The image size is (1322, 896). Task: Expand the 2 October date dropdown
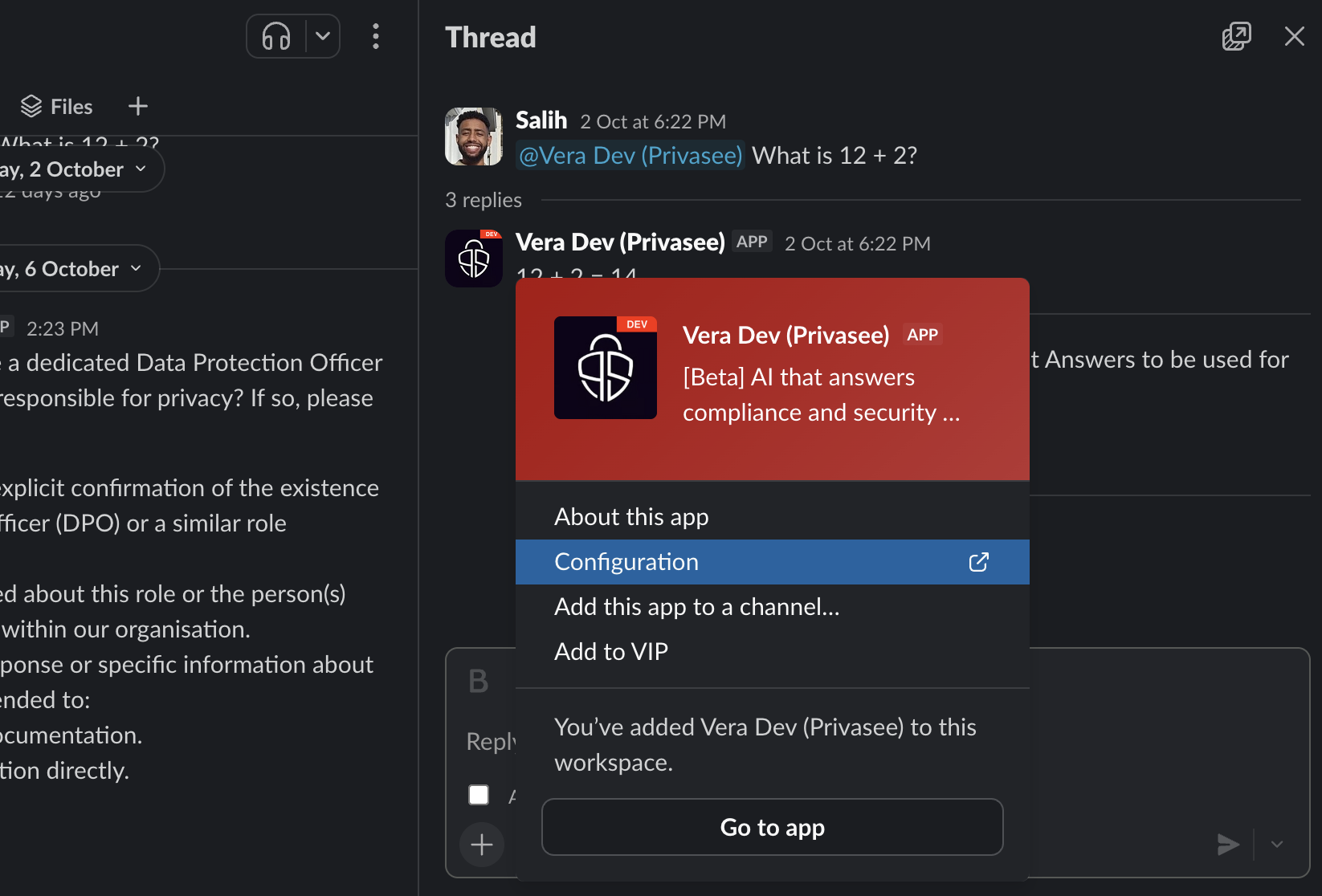click(x=80, y=169)
